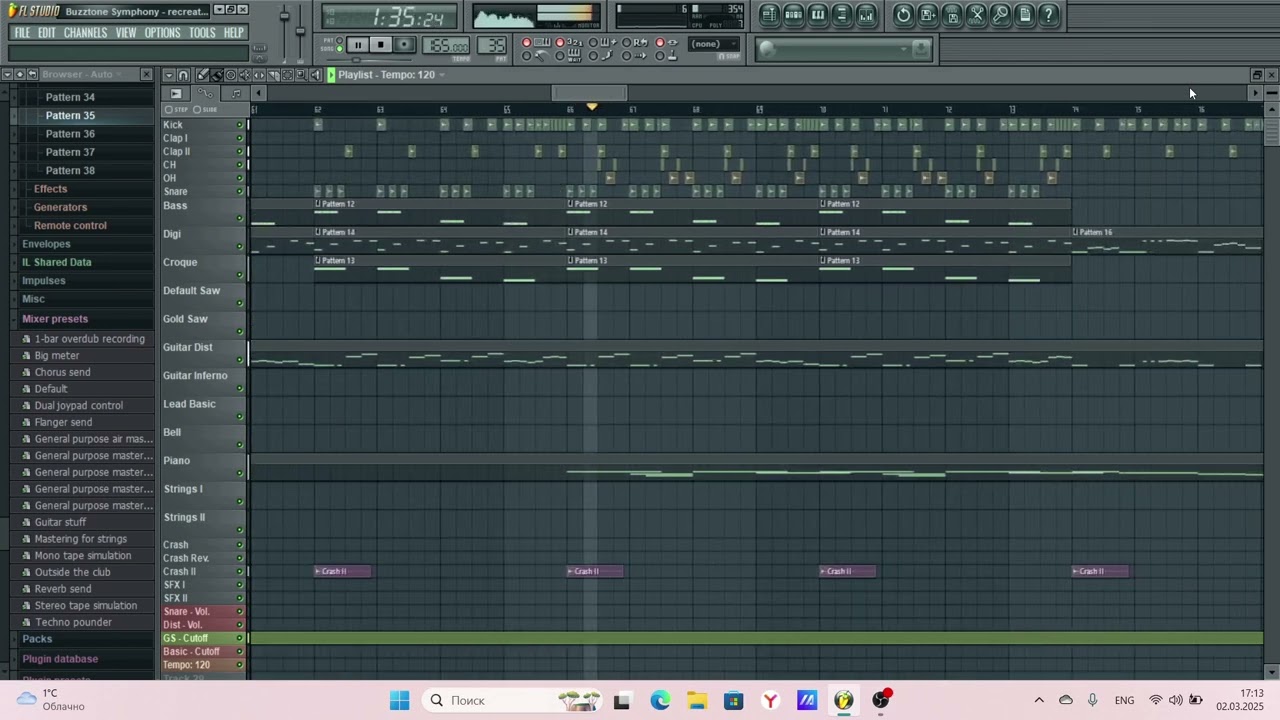Click the question mark Help icon
Screen dimensions: 1280x720
tap(1049, 15)
